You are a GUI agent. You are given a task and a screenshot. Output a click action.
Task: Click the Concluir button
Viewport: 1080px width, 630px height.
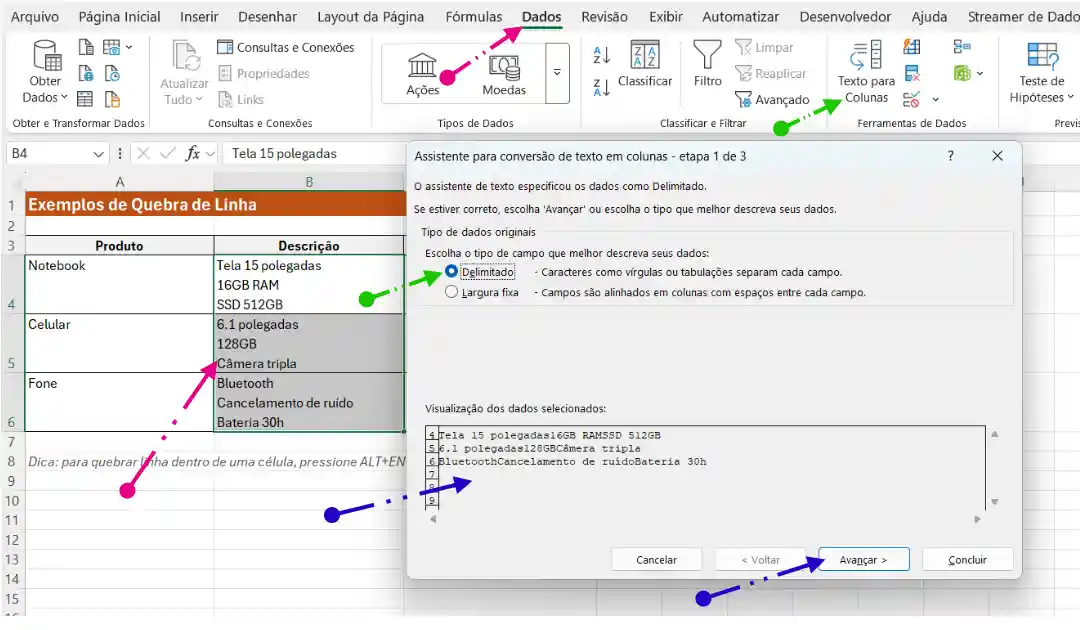click(968, 560)
